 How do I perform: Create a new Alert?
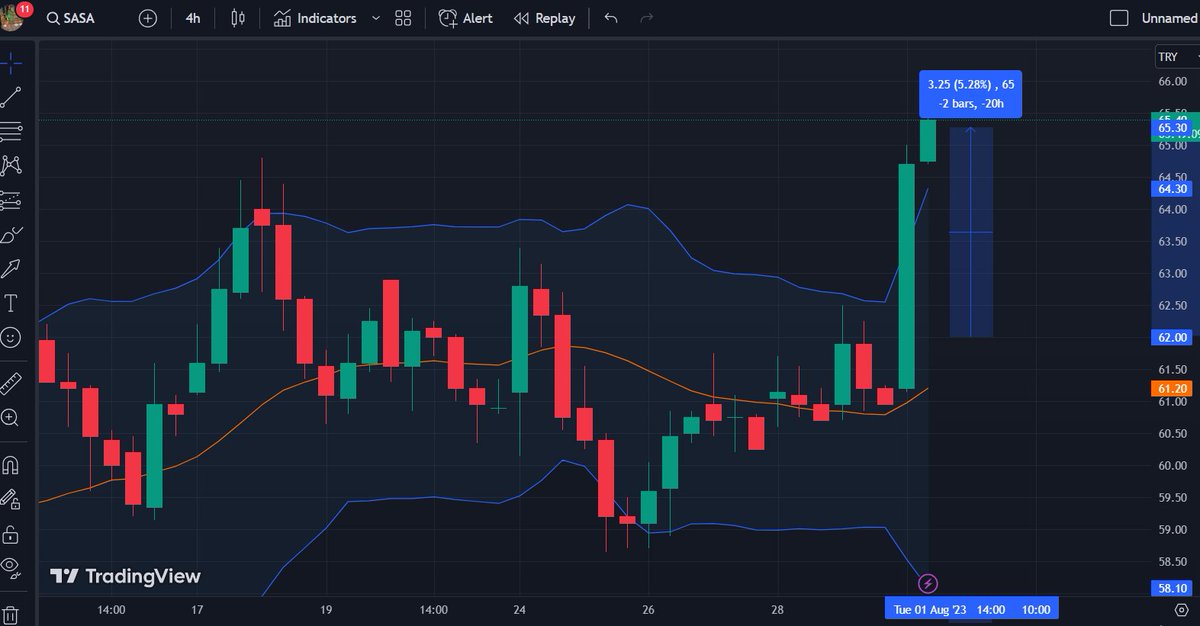(466, 18)
